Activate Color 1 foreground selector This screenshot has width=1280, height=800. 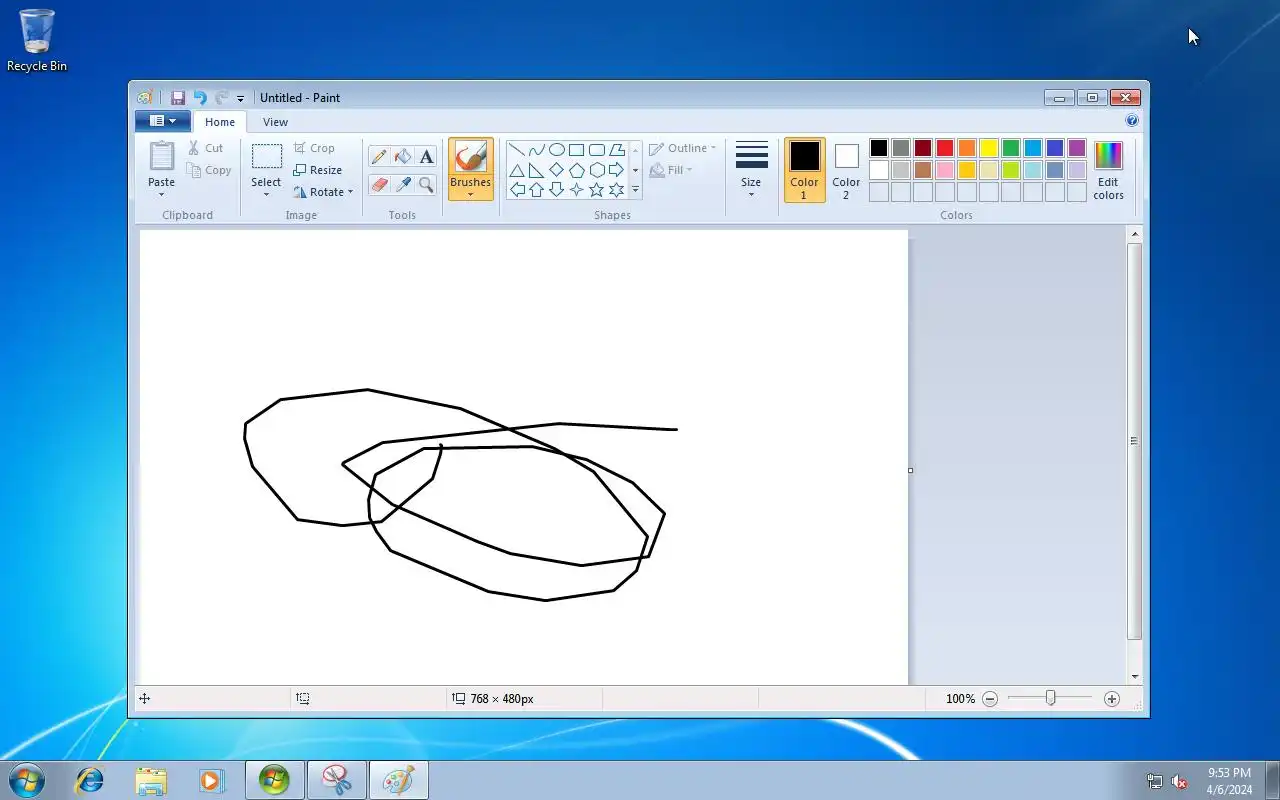pos(804,170)
